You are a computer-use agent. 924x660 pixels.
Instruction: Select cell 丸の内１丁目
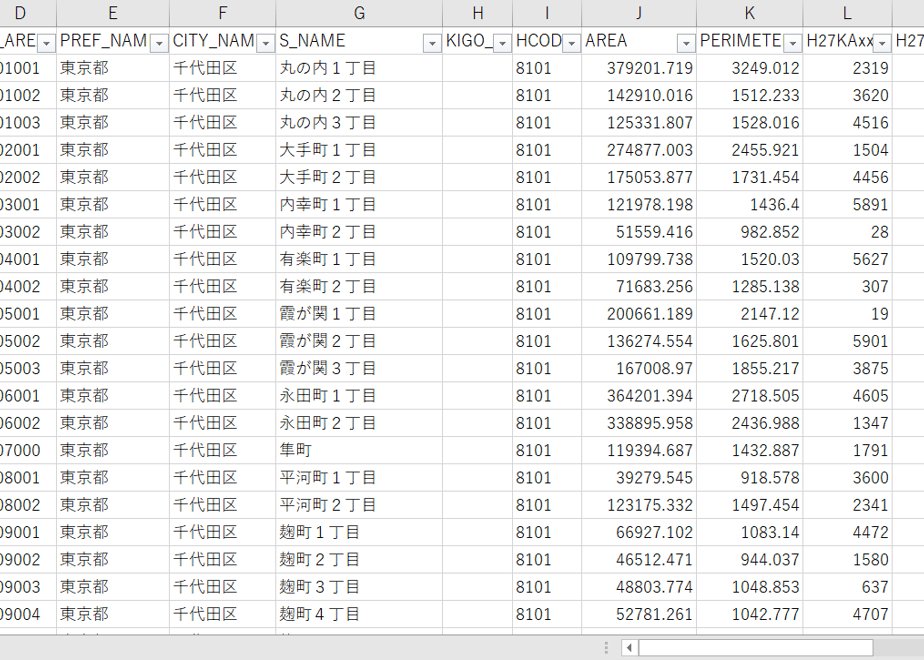click(x=359, y=68)
